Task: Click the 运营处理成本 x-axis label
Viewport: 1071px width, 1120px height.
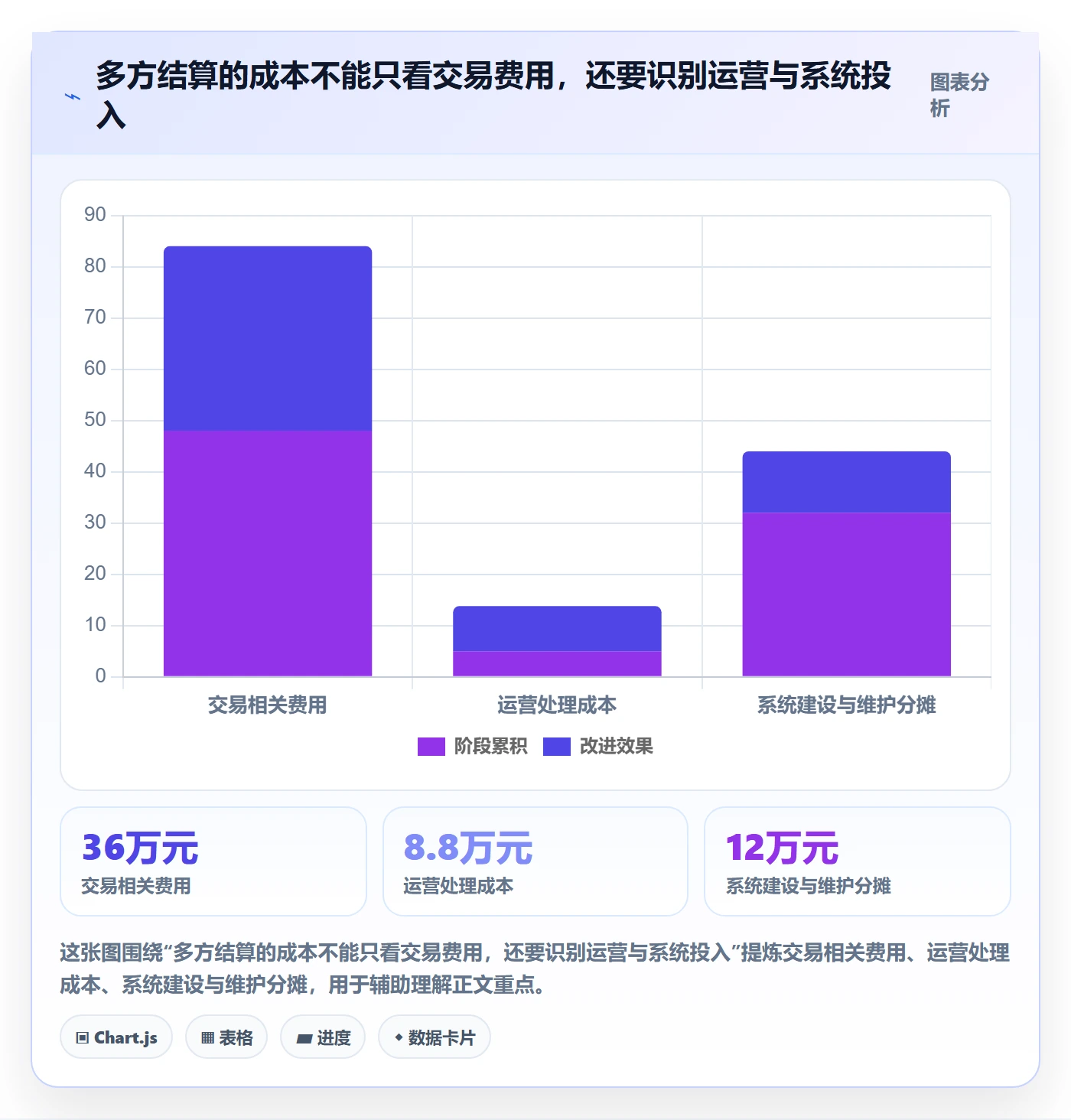Action: click(557, 705)
